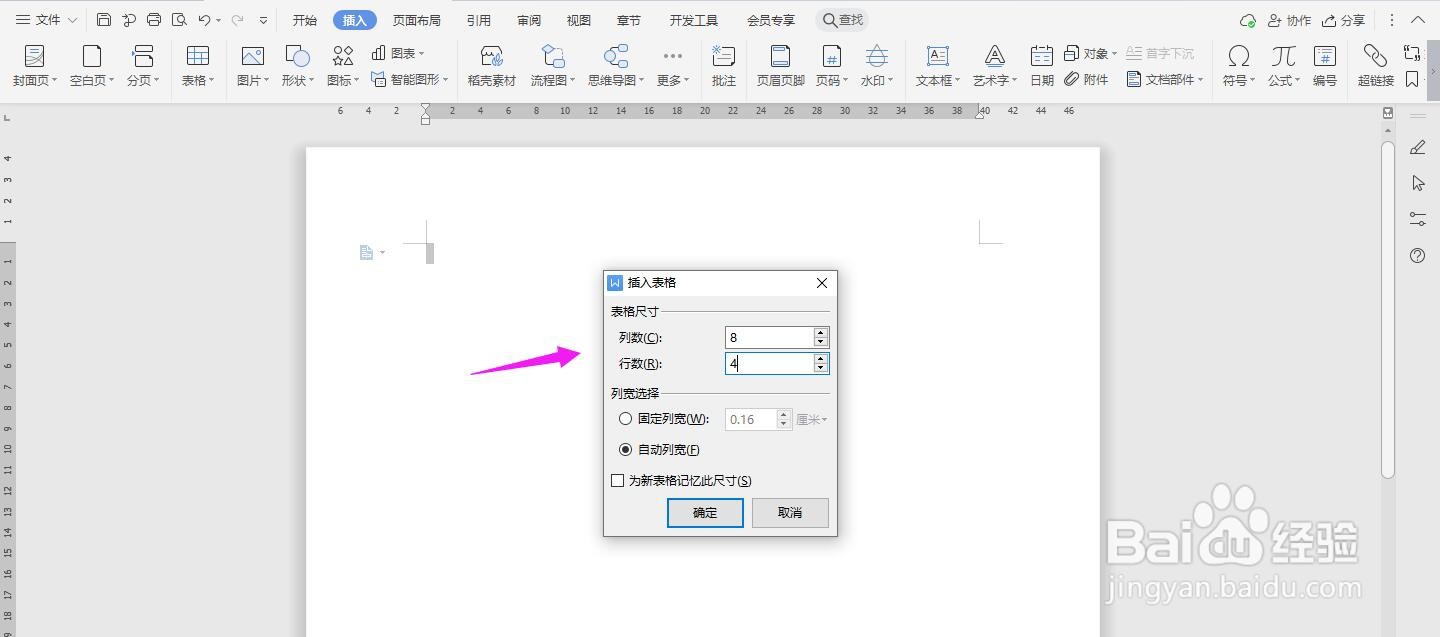The image size is (1440, 637).
Task: Check 为新表格记忆此尺寸 checkbox
Action: pos(617,481)
